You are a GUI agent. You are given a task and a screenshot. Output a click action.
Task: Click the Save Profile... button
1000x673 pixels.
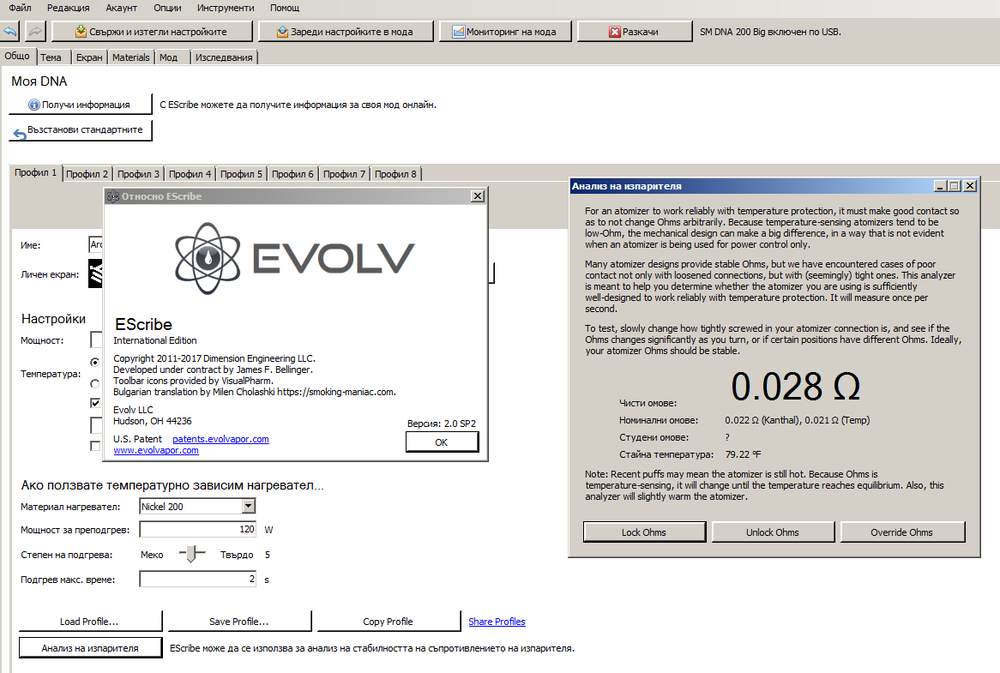[239, 621]
